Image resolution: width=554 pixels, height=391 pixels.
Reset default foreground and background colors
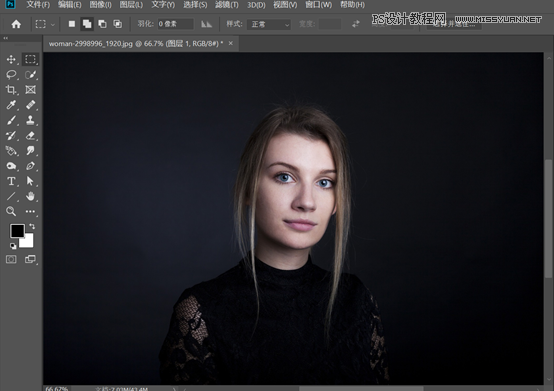pos(13,246)
